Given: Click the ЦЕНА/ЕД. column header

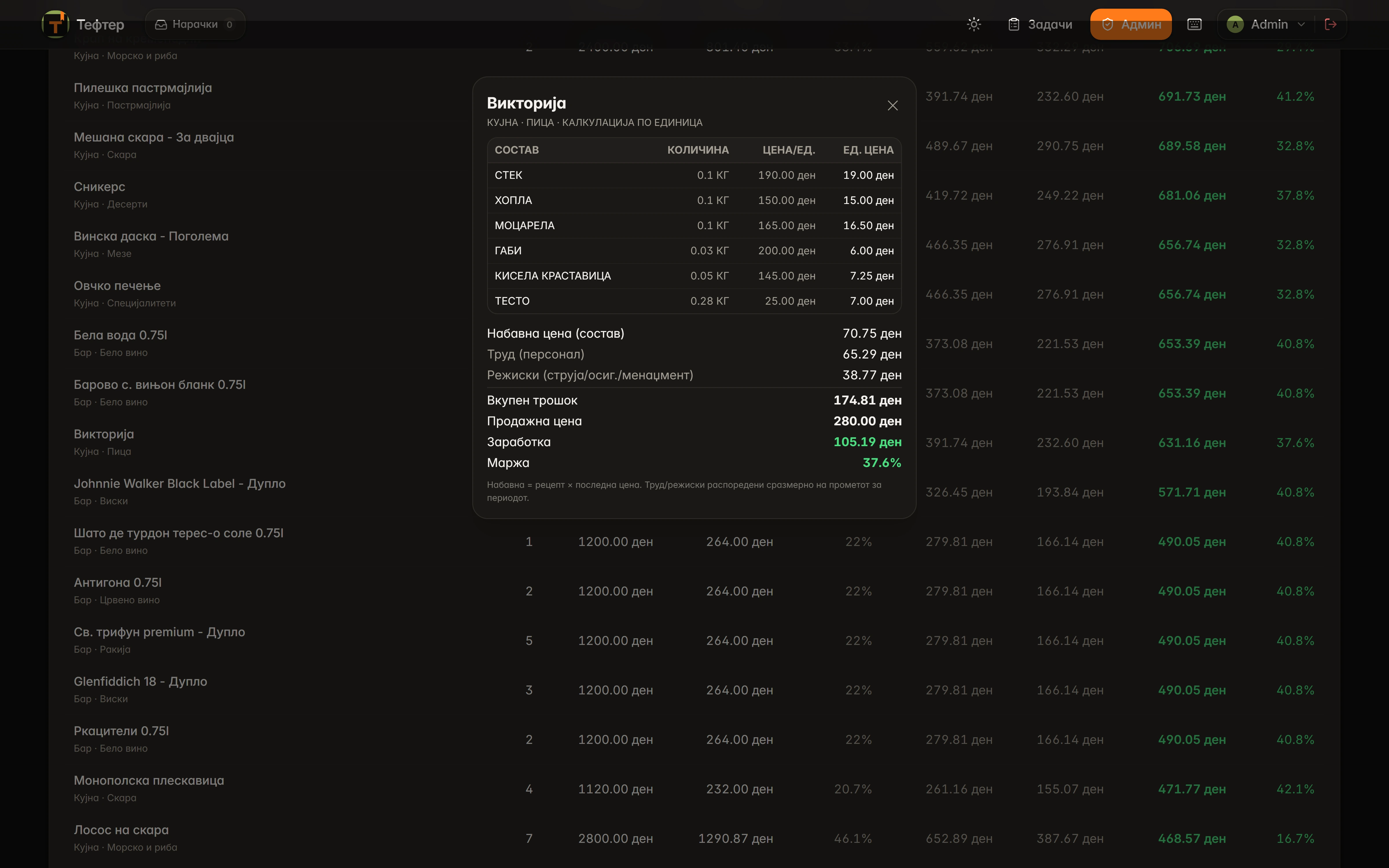Looking at the screenshot, I should coord(789,150).
